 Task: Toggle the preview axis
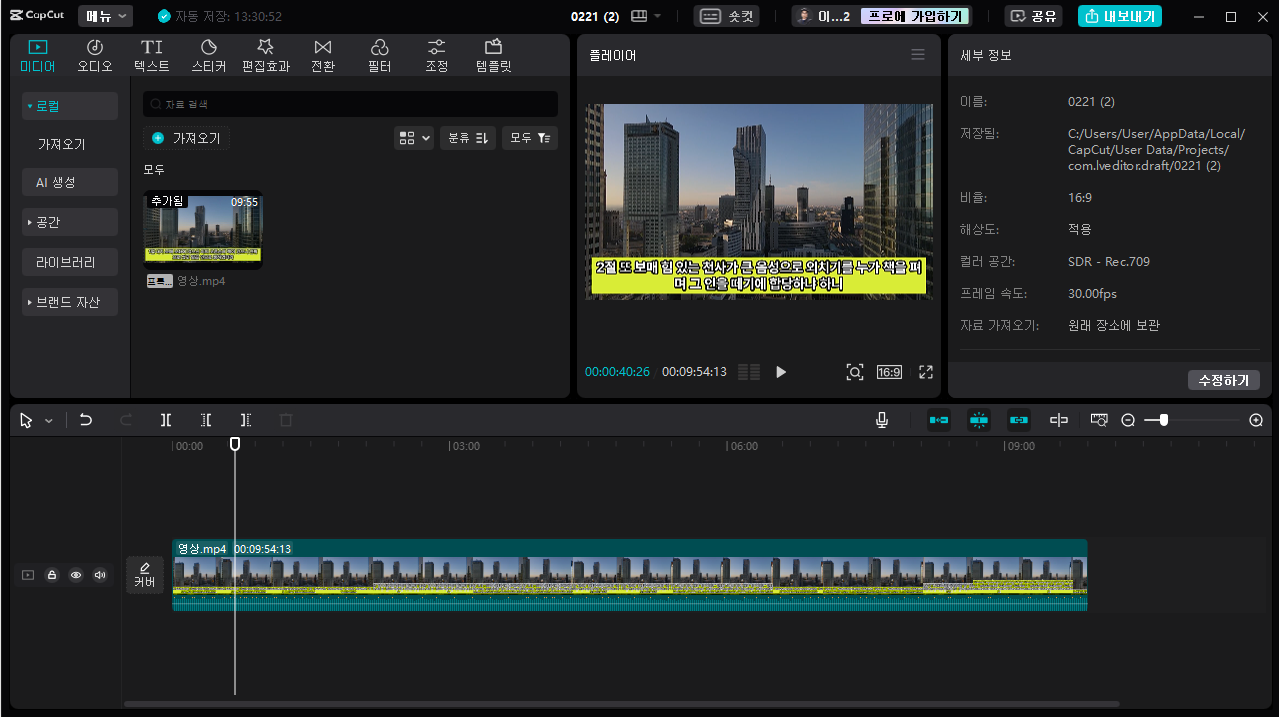pyautogui.click(x=1059, y=421)
